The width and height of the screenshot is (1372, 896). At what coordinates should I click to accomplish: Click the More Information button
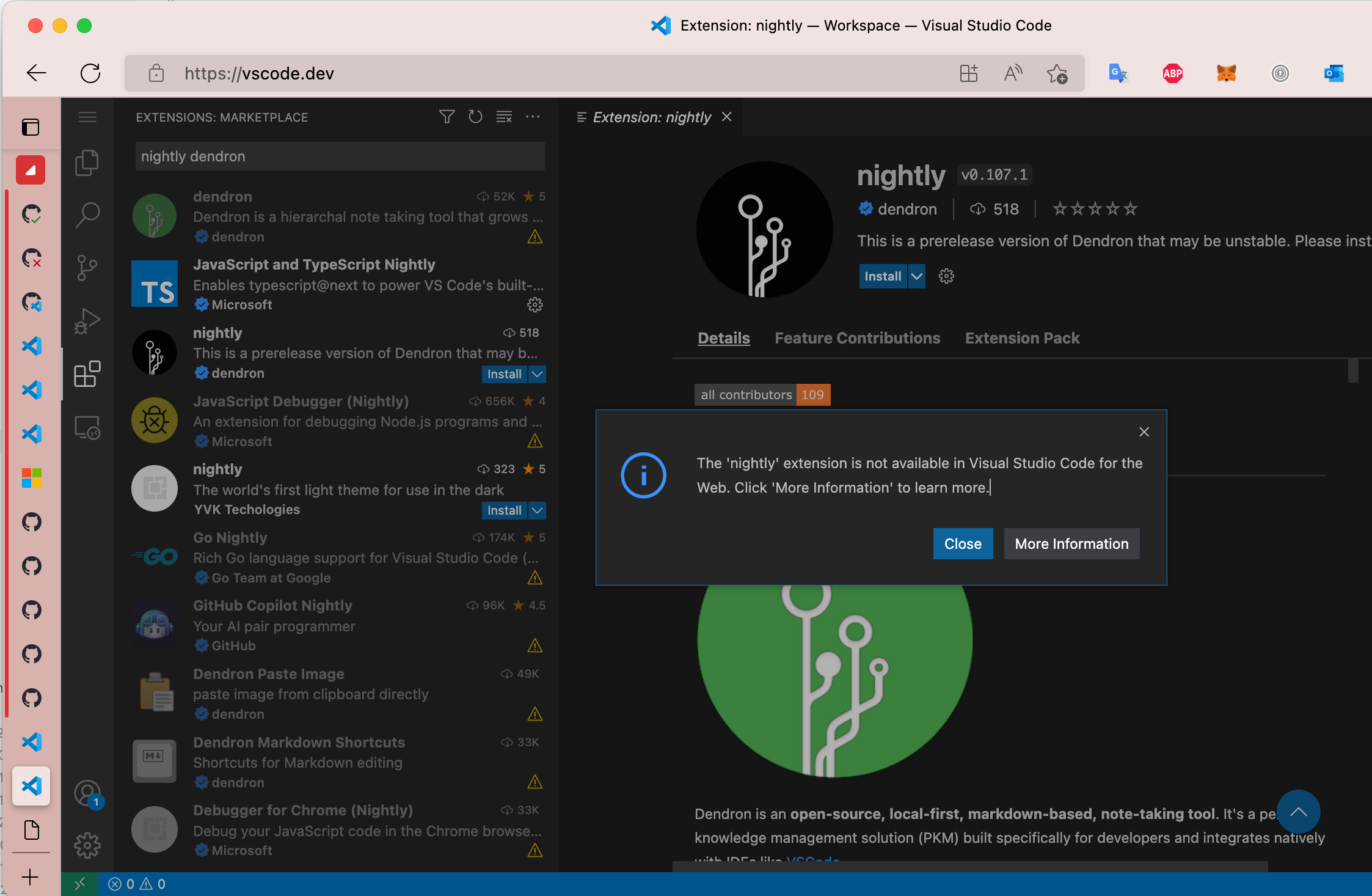[1071, 544]
